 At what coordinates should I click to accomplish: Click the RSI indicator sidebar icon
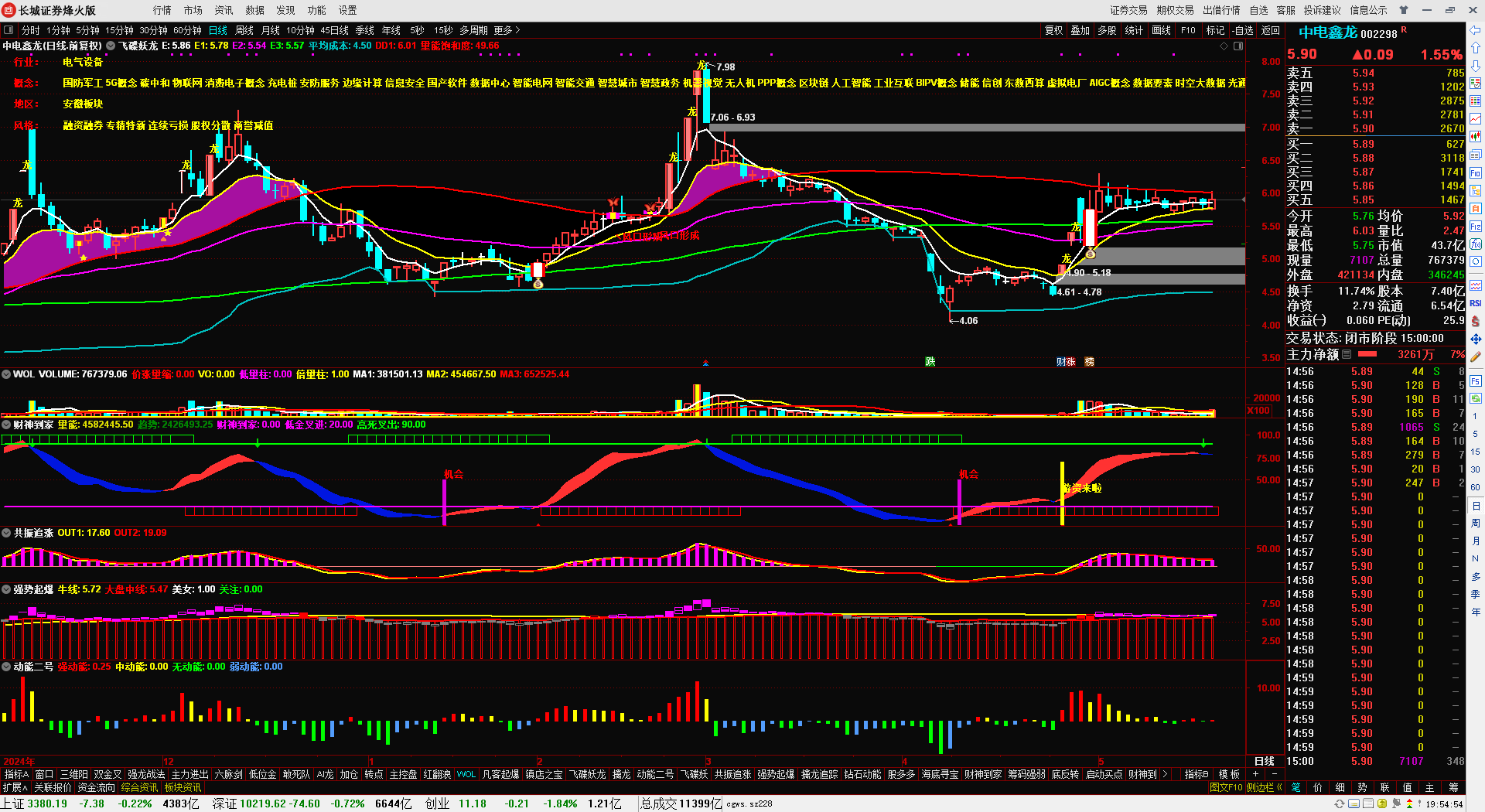coord(1476,303)
